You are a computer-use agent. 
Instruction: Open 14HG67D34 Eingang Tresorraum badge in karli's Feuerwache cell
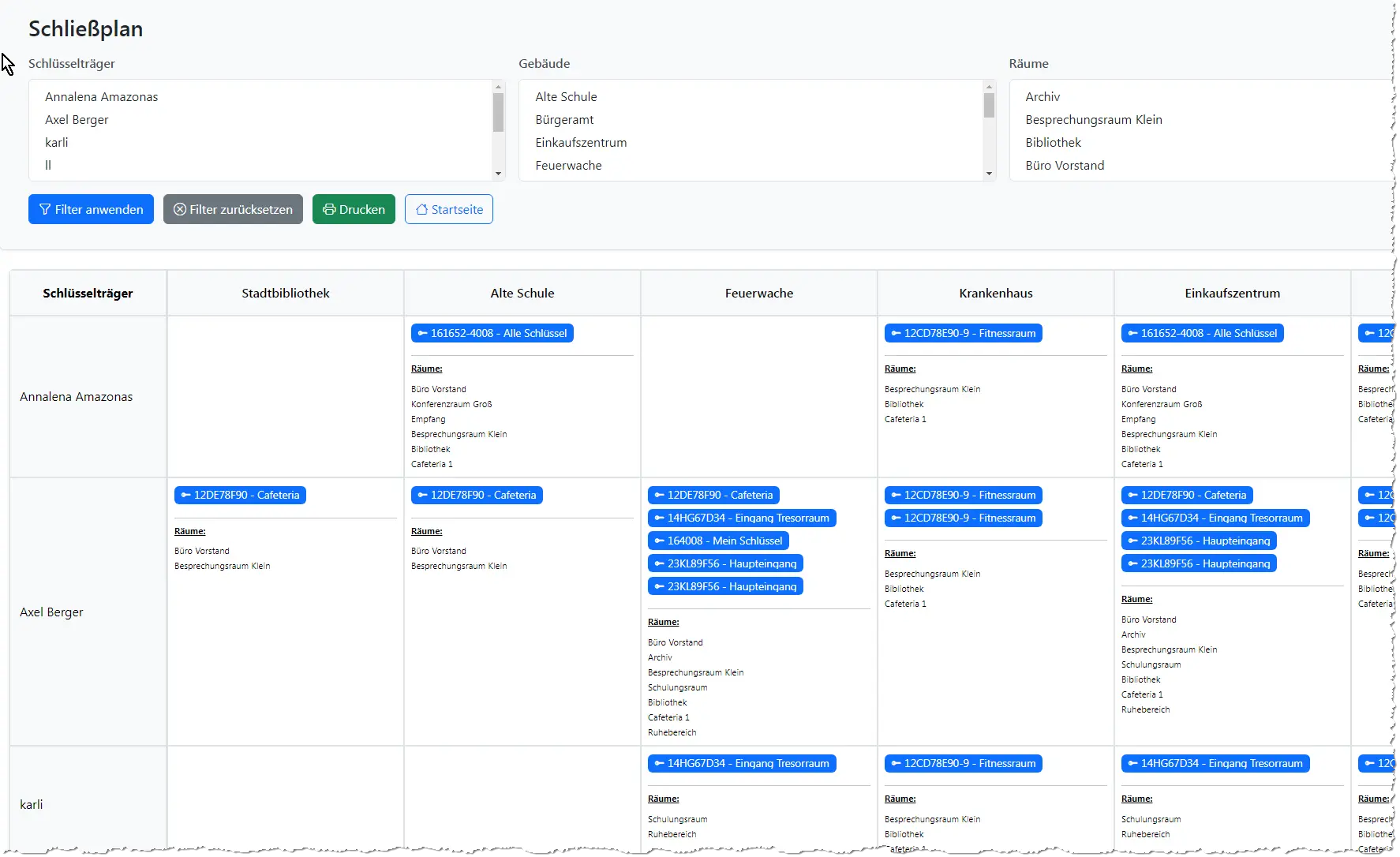click(742, 764)
